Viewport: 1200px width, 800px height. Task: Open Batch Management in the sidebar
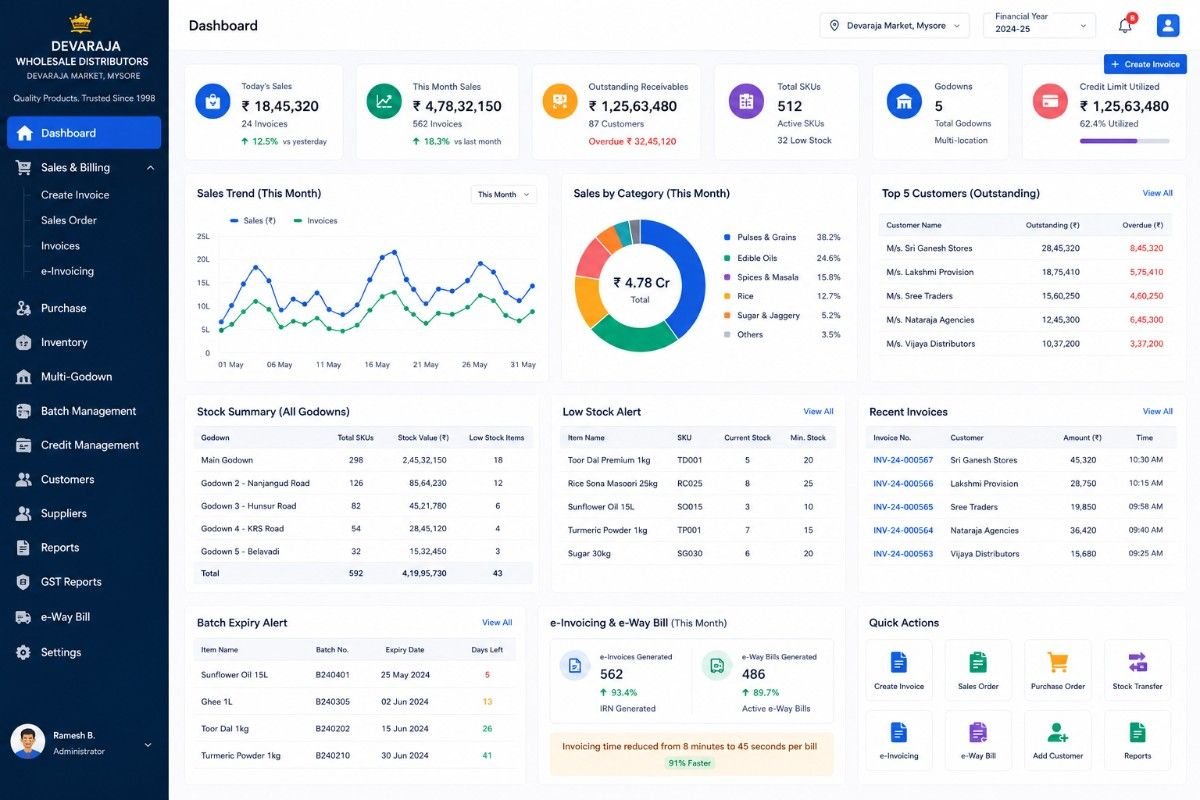coord(84,411)
